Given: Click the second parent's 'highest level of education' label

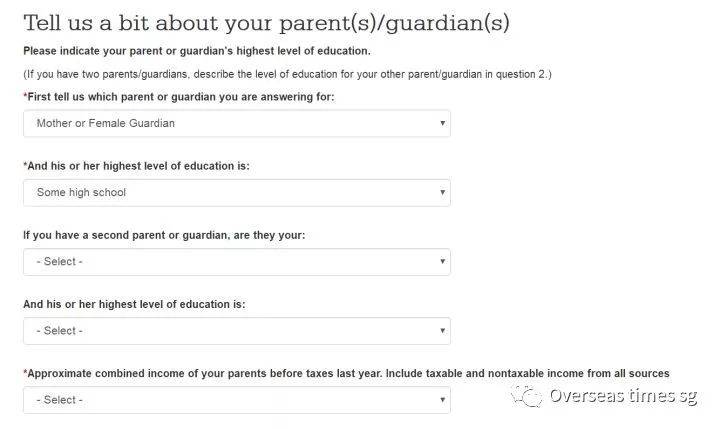Looking at the screenshot, I should (x=134, y=303).
